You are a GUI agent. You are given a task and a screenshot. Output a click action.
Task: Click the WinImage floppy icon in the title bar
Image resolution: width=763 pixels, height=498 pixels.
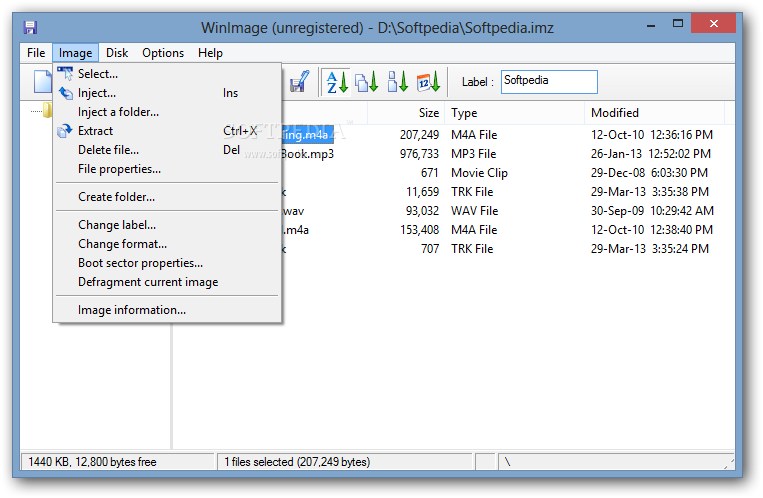pos(30,27)
